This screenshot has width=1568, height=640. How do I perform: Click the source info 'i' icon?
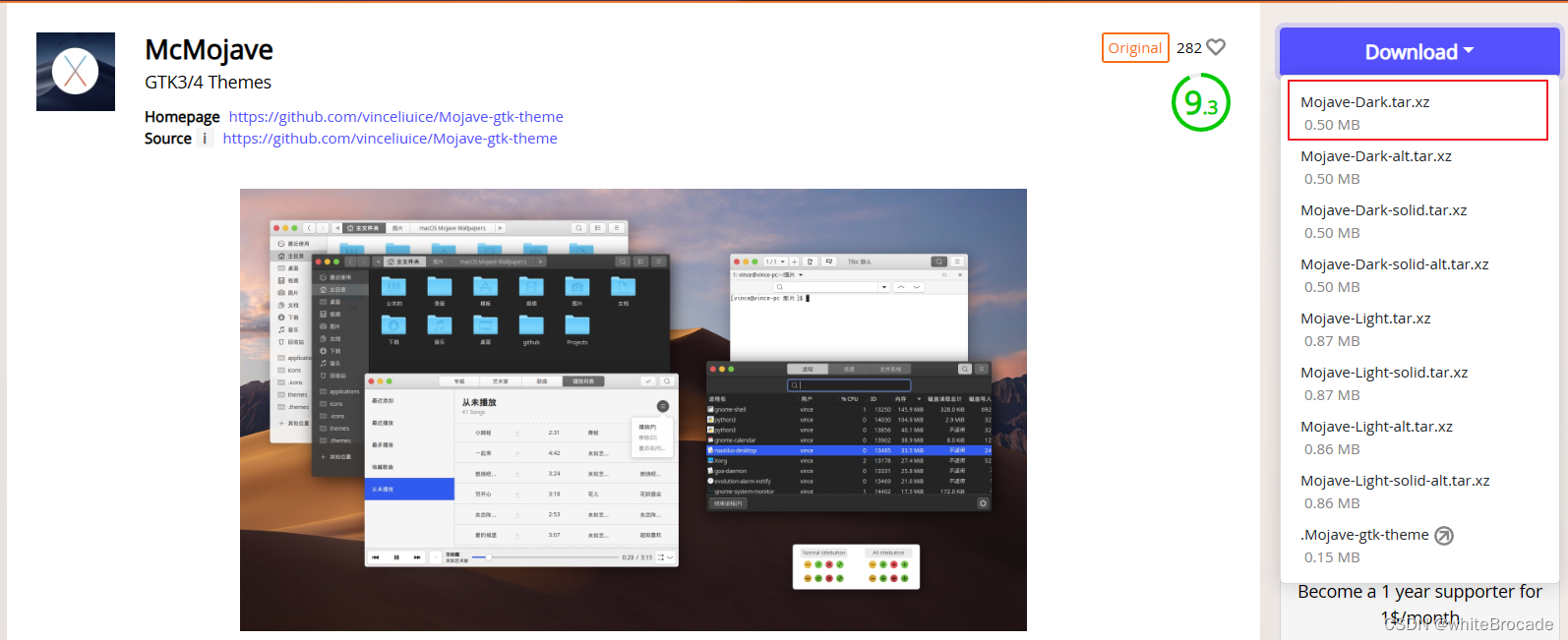click(x=205, y=139)
